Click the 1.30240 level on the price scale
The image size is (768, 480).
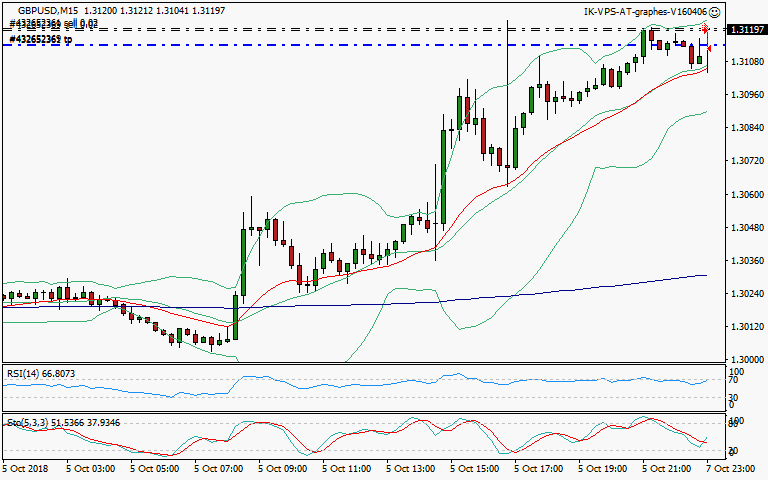[743, 294]
